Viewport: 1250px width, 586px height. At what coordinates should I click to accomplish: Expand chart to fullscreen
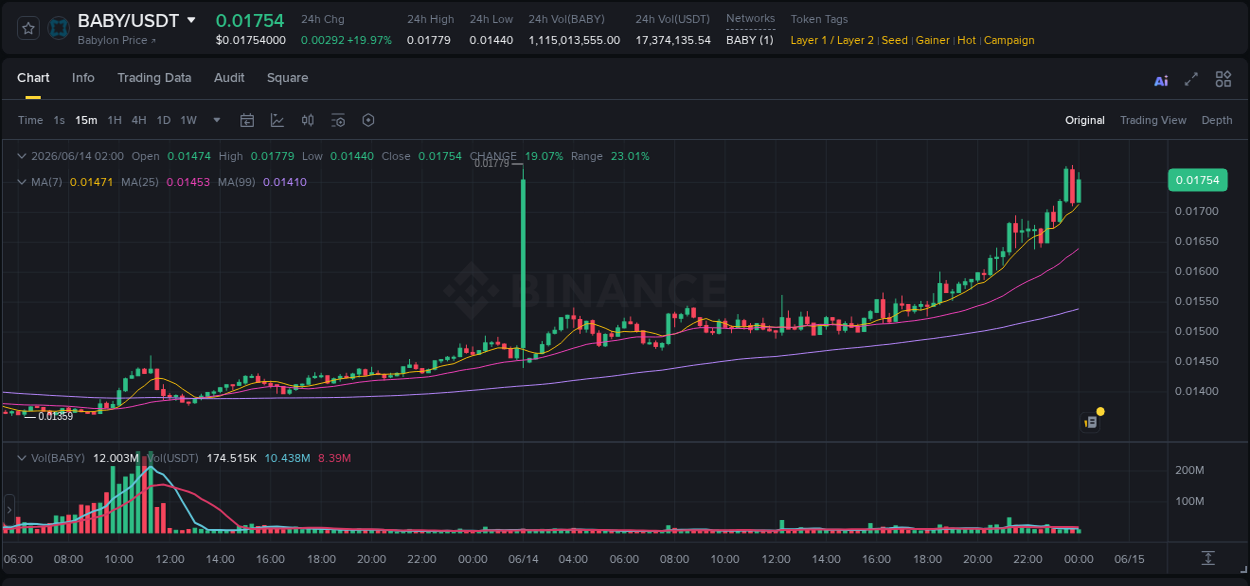(1191, 80)
